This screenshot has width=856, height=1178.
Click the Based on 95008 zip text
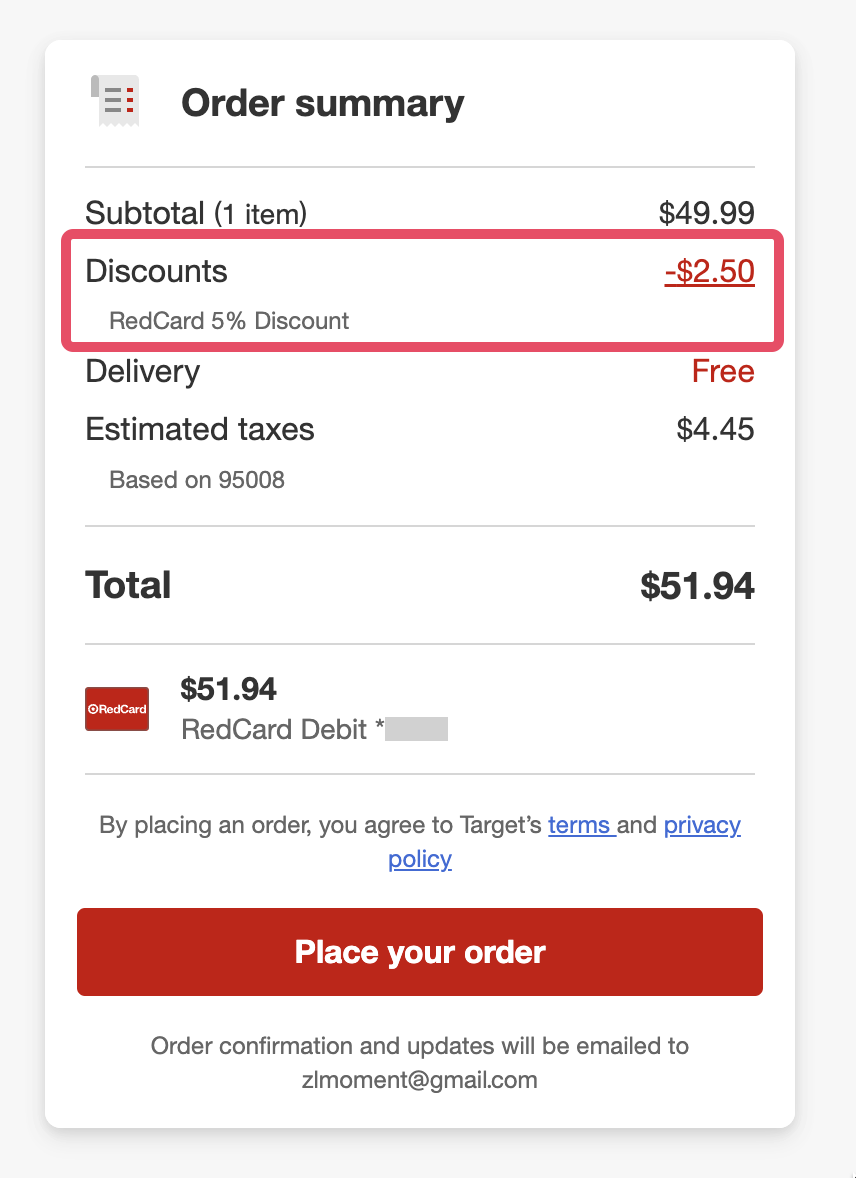[x=197, y=480]
